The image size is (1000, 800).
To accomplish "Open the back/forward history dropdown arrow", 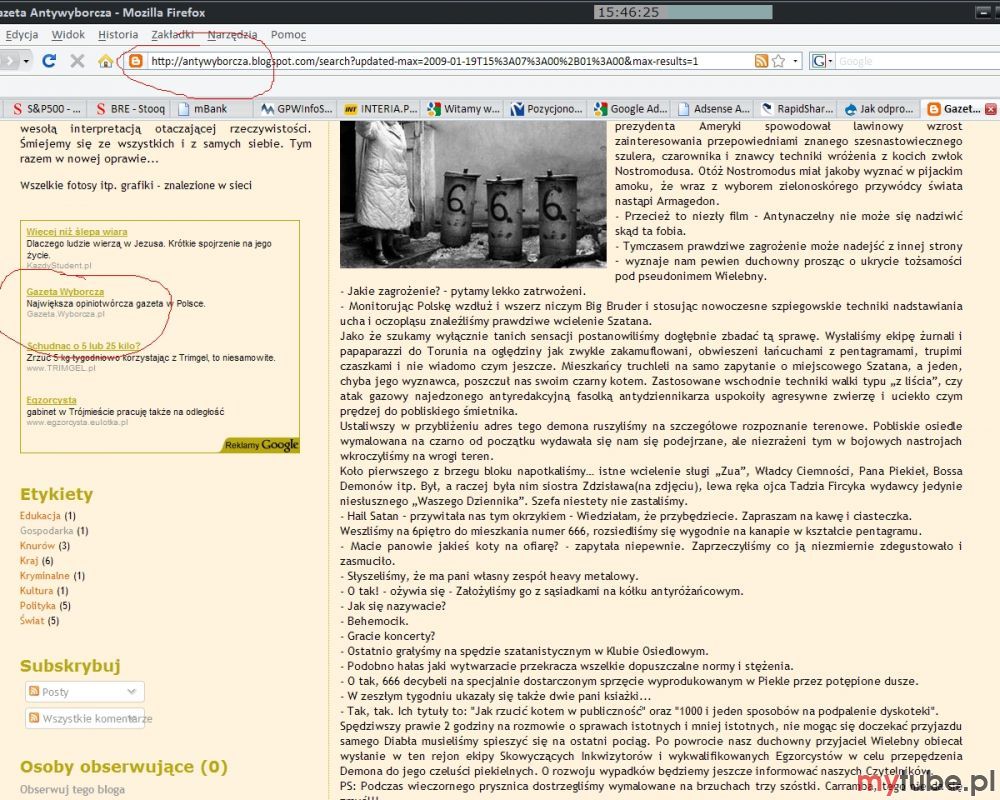I will pos(26,61).
